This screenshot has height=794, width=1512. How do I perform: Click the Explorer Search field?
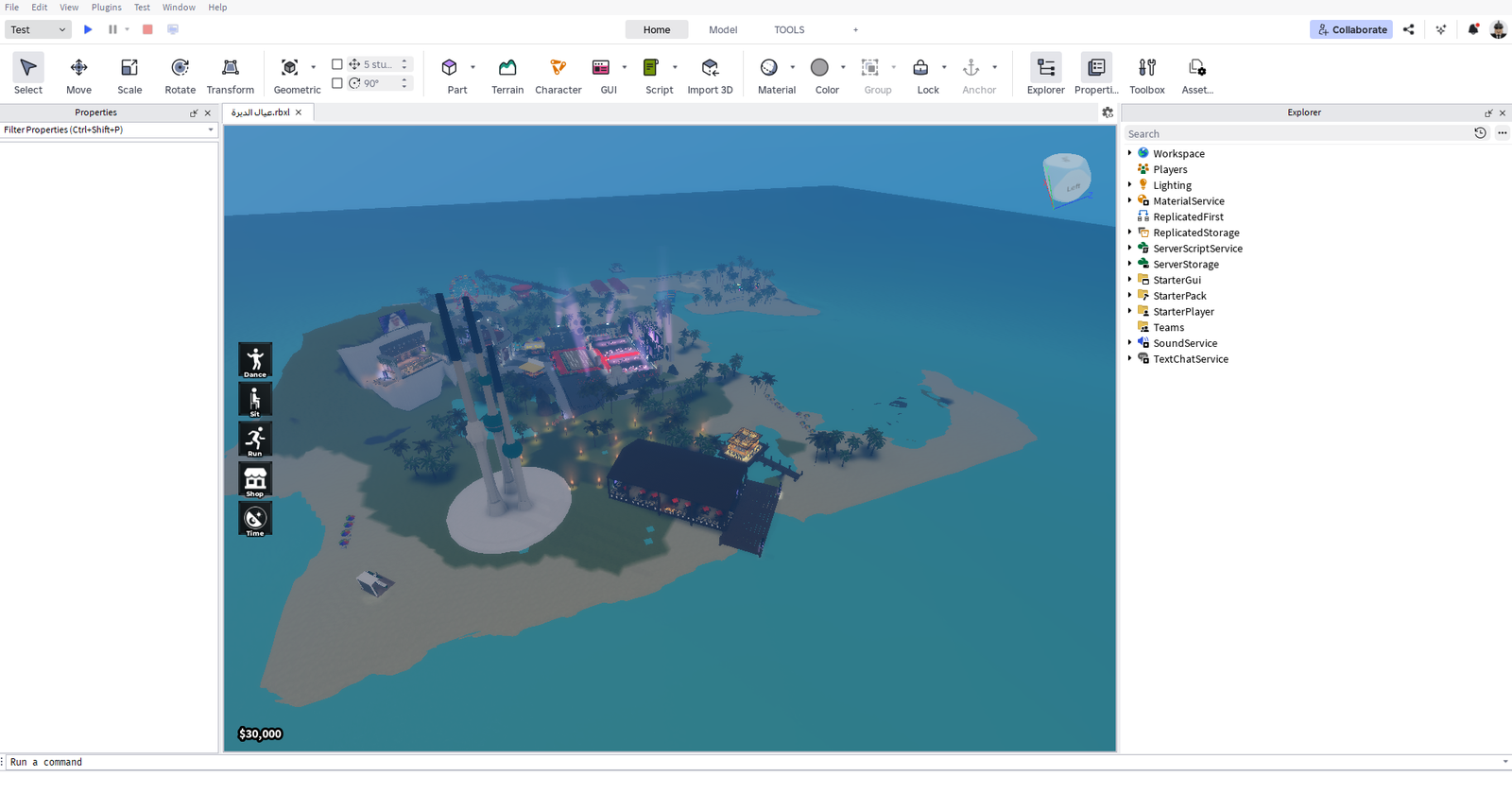[x=1297, y=133]
